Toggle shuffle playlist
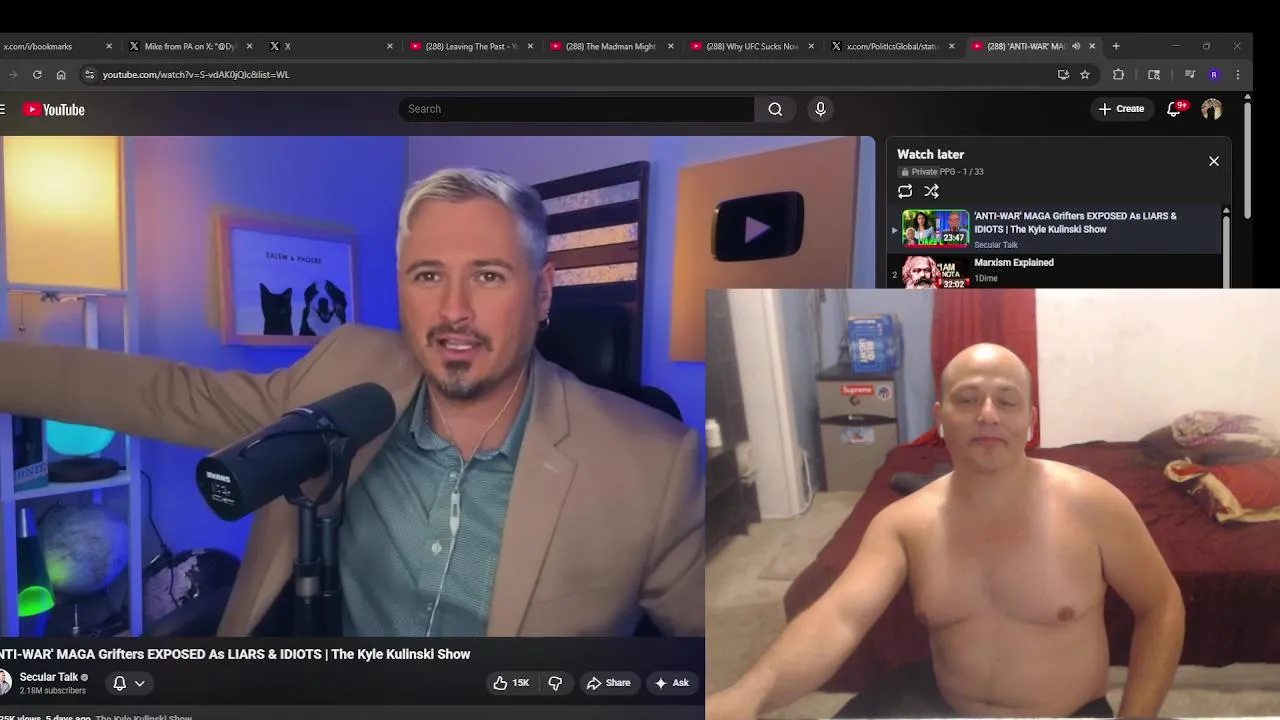The width and height of the screenshot is (1280, 720). [932, 191]
